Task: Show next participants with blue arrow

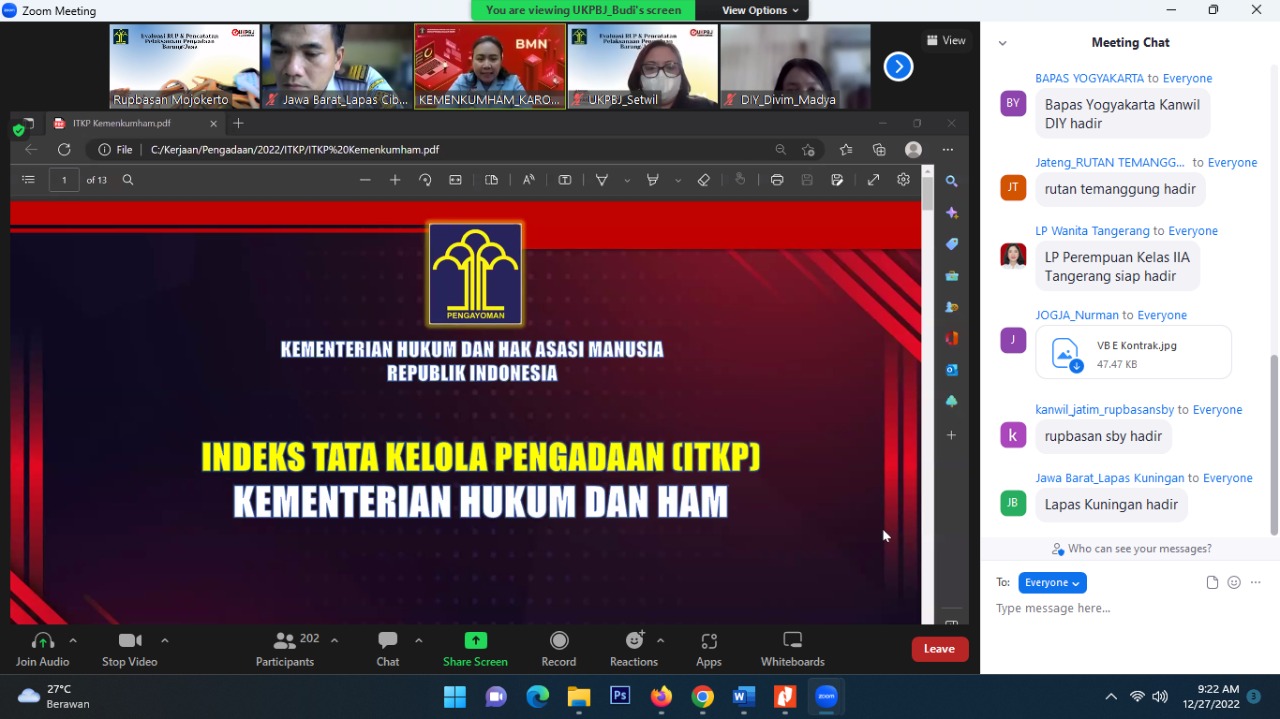Action: pos(898,67)
